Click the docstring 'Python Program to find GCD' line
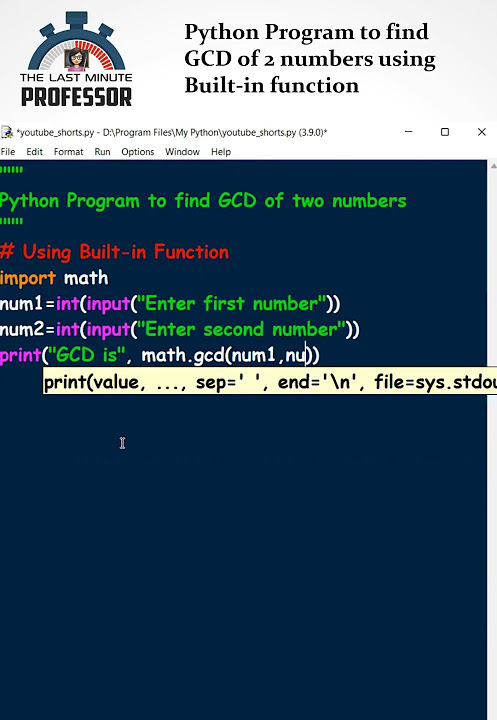 coord(203,201)
